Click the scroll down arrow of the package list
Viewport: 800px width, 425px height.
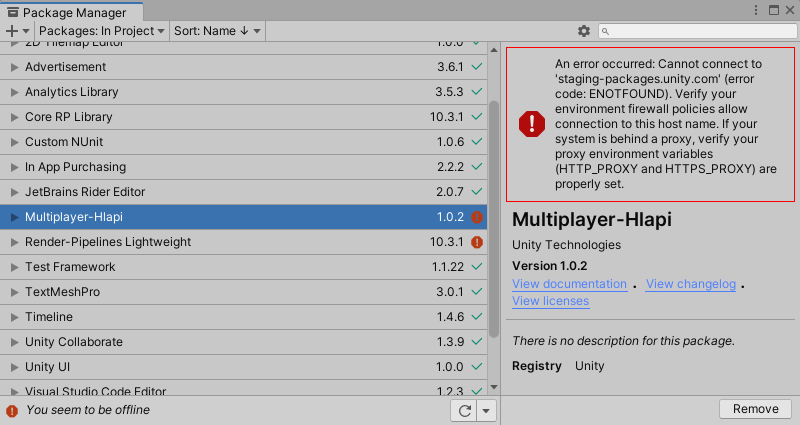[x=493, y=388]
